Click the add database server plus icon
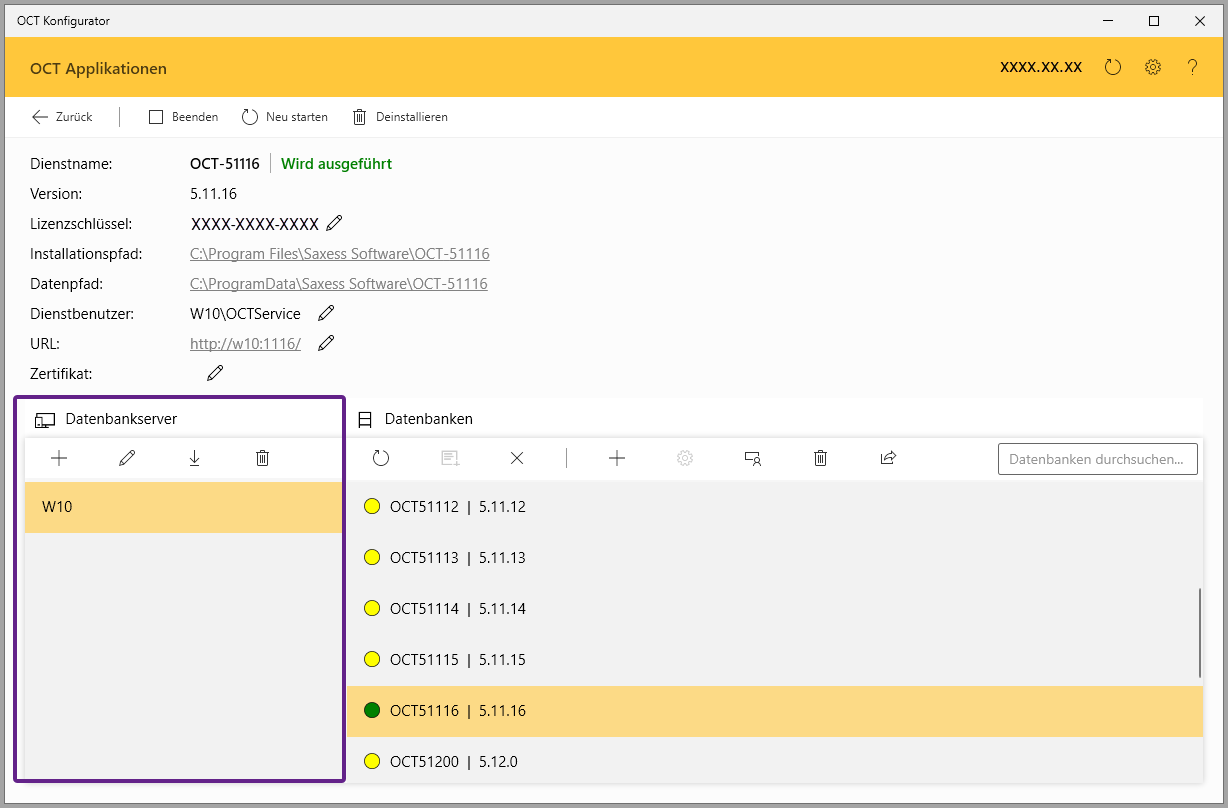Image resolution: width=1228 pixels, height=808 pixels. click(x=59, y=458)
